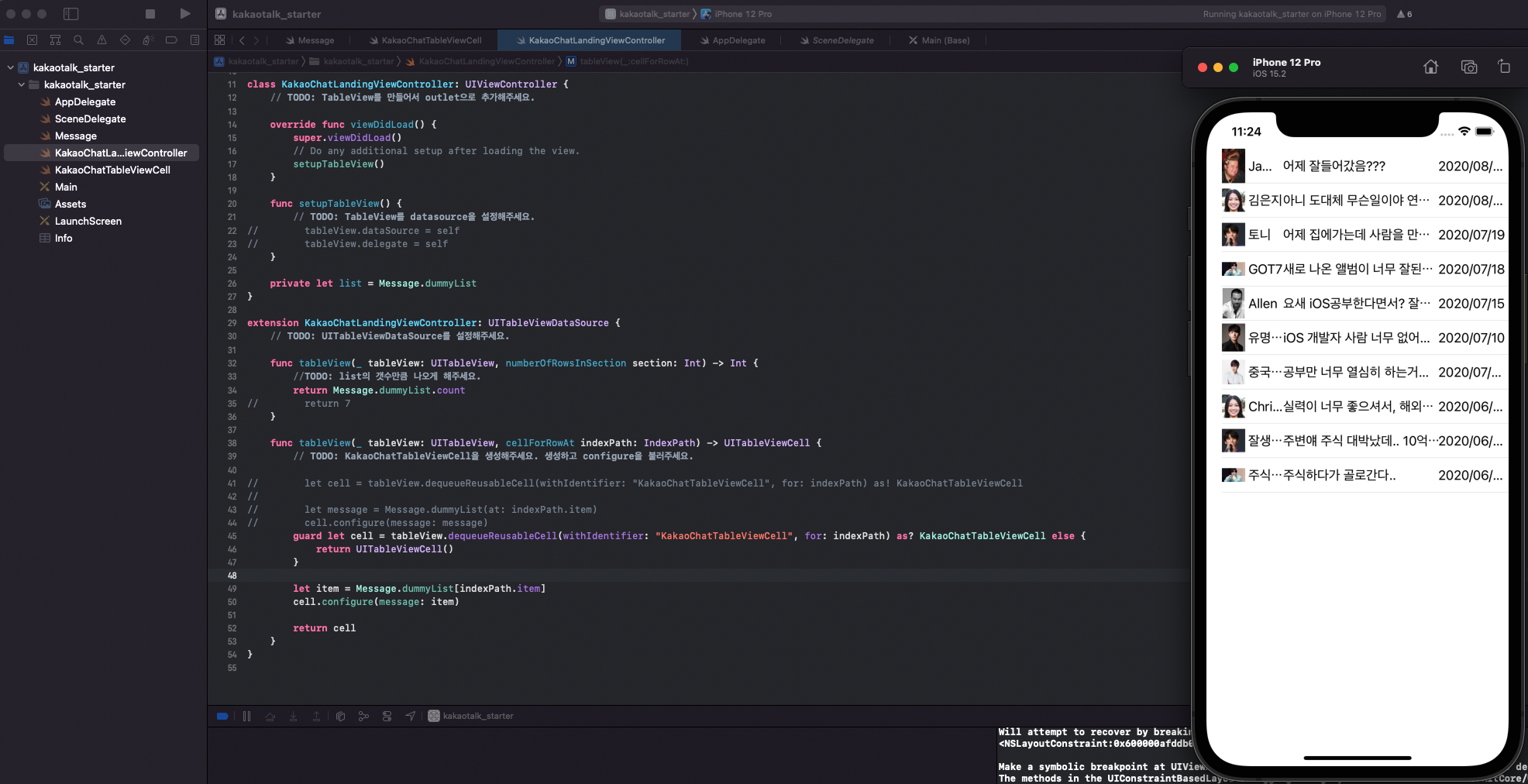Open the Debug Memory Graph

[363, 717]
